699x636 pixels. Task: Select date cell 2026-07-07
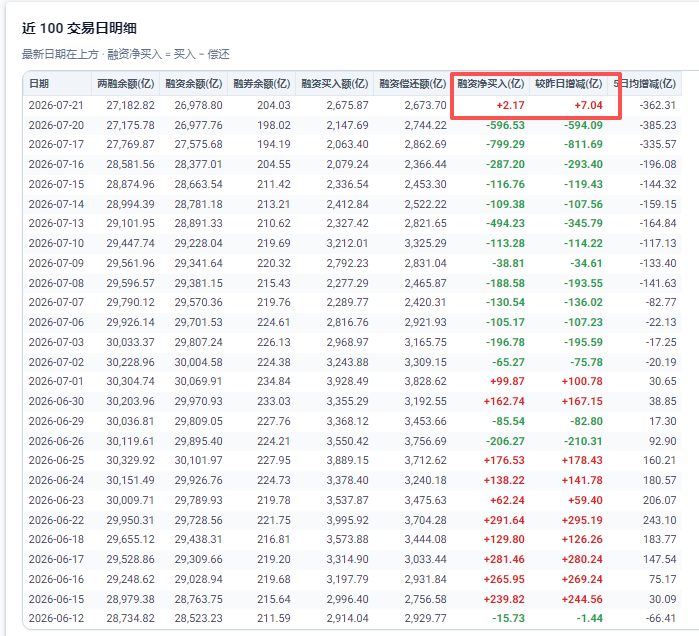56,303
